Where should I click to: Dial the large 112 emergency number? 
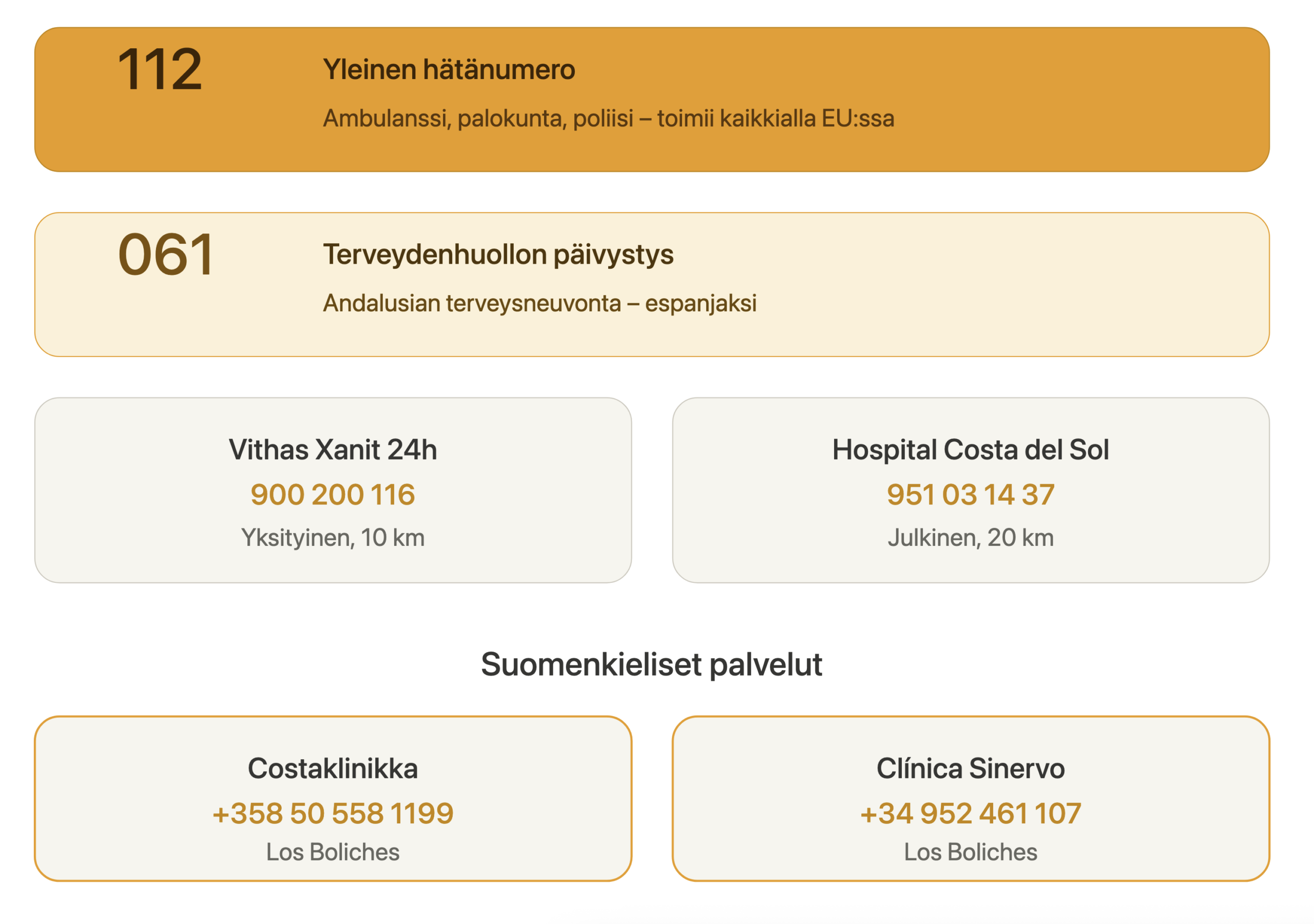pos(160,70)
